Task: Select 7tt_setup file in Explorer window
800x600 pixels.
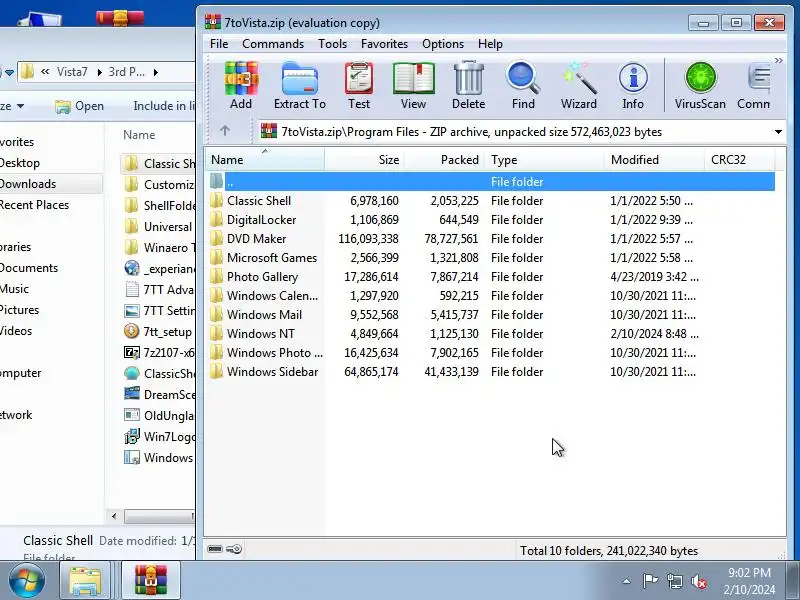Action: tap(159, 332)
